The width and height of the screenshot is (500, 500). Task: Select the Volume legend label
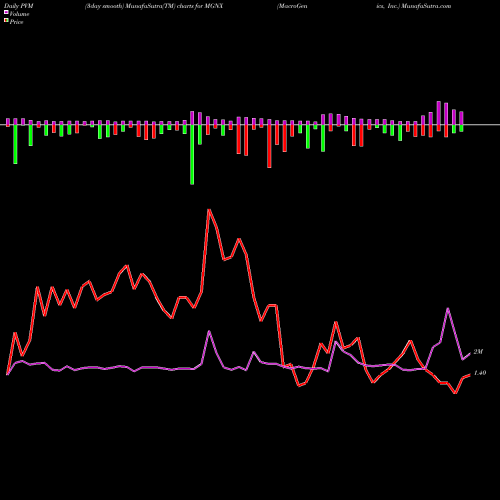tap(19, 14)
